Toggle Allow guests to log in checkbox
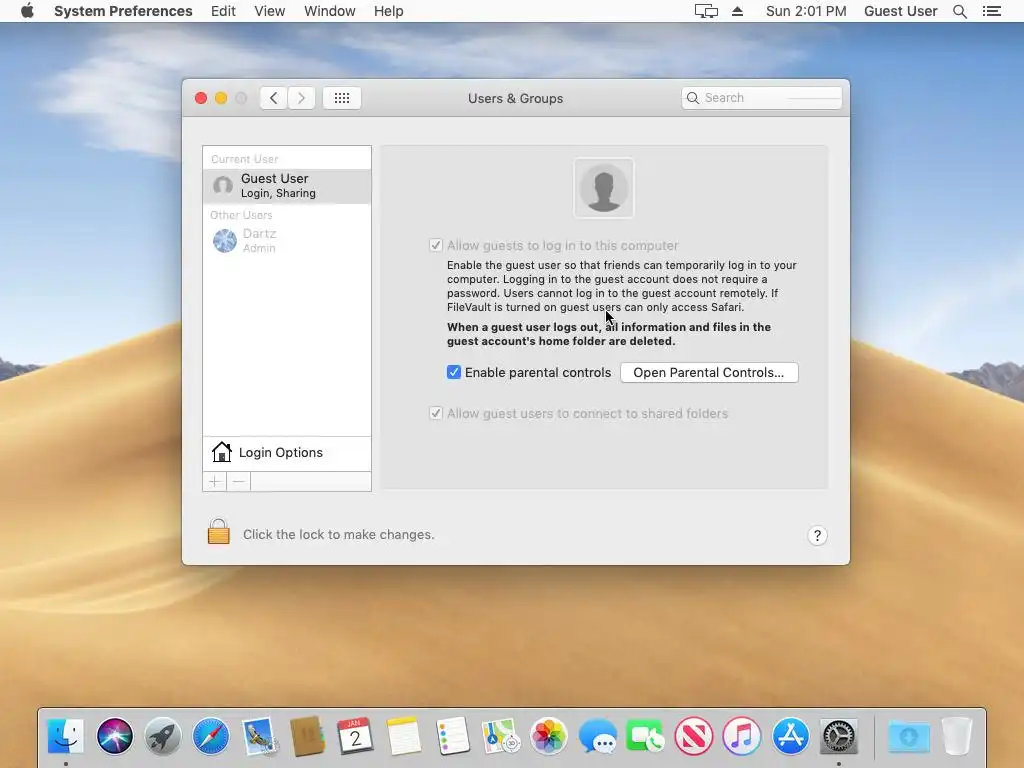1024x768 pixels. pyautogui.click(x=436, y=246)
